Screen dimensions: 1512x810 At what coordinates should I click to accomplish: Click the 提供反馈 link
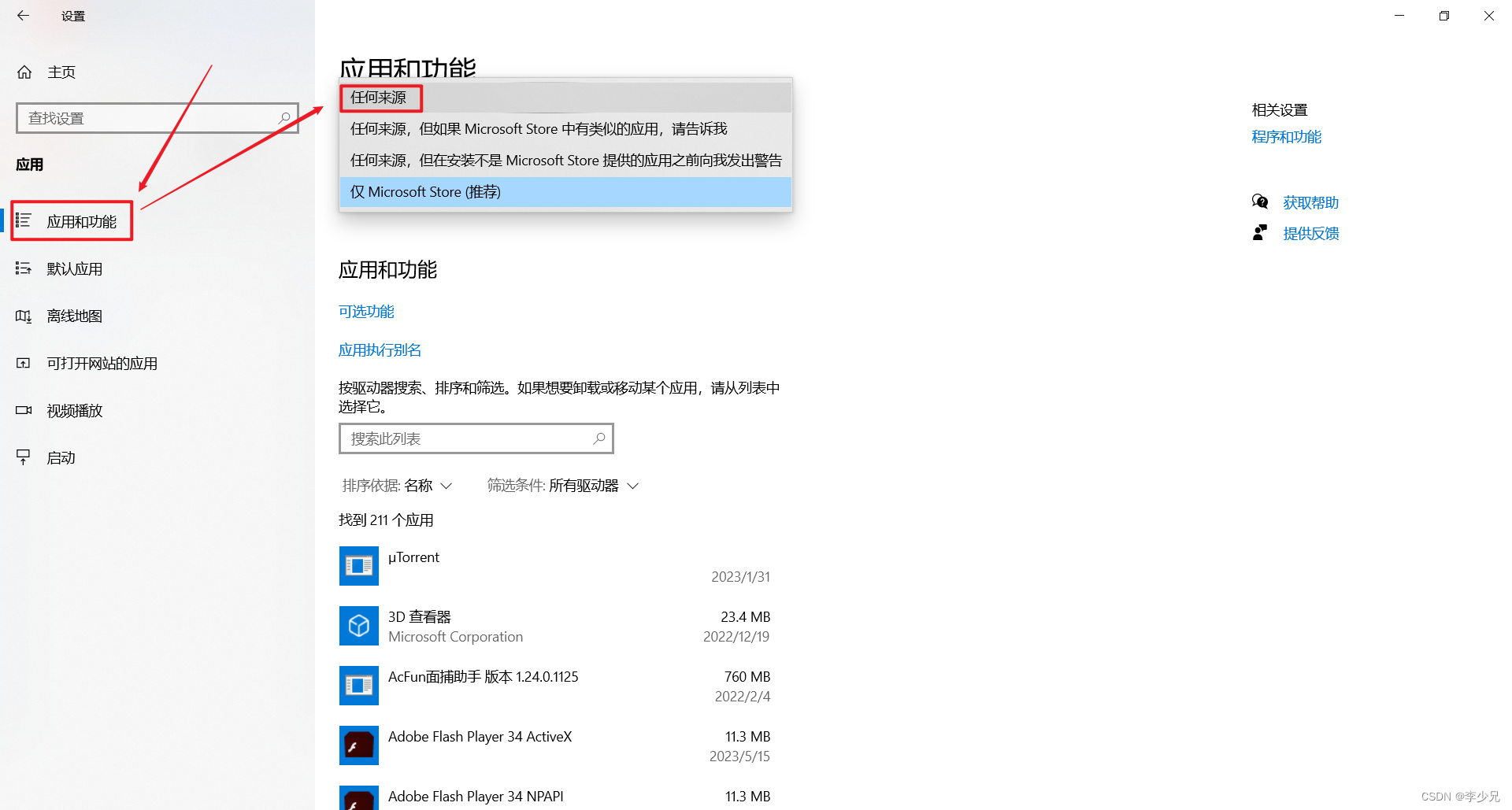pos(1311,234)
